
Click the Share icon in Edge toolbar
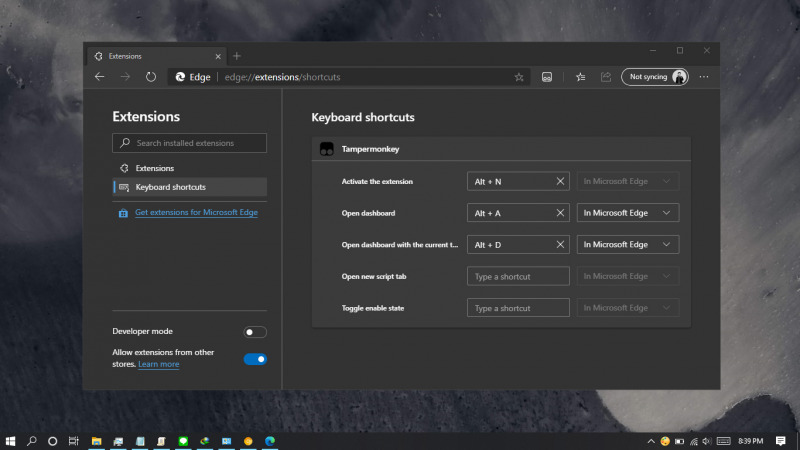click(606, 77)
